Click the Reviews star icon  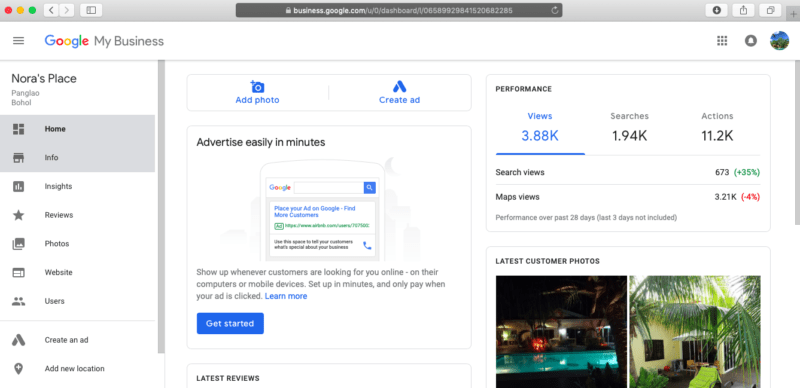point(18,215)
